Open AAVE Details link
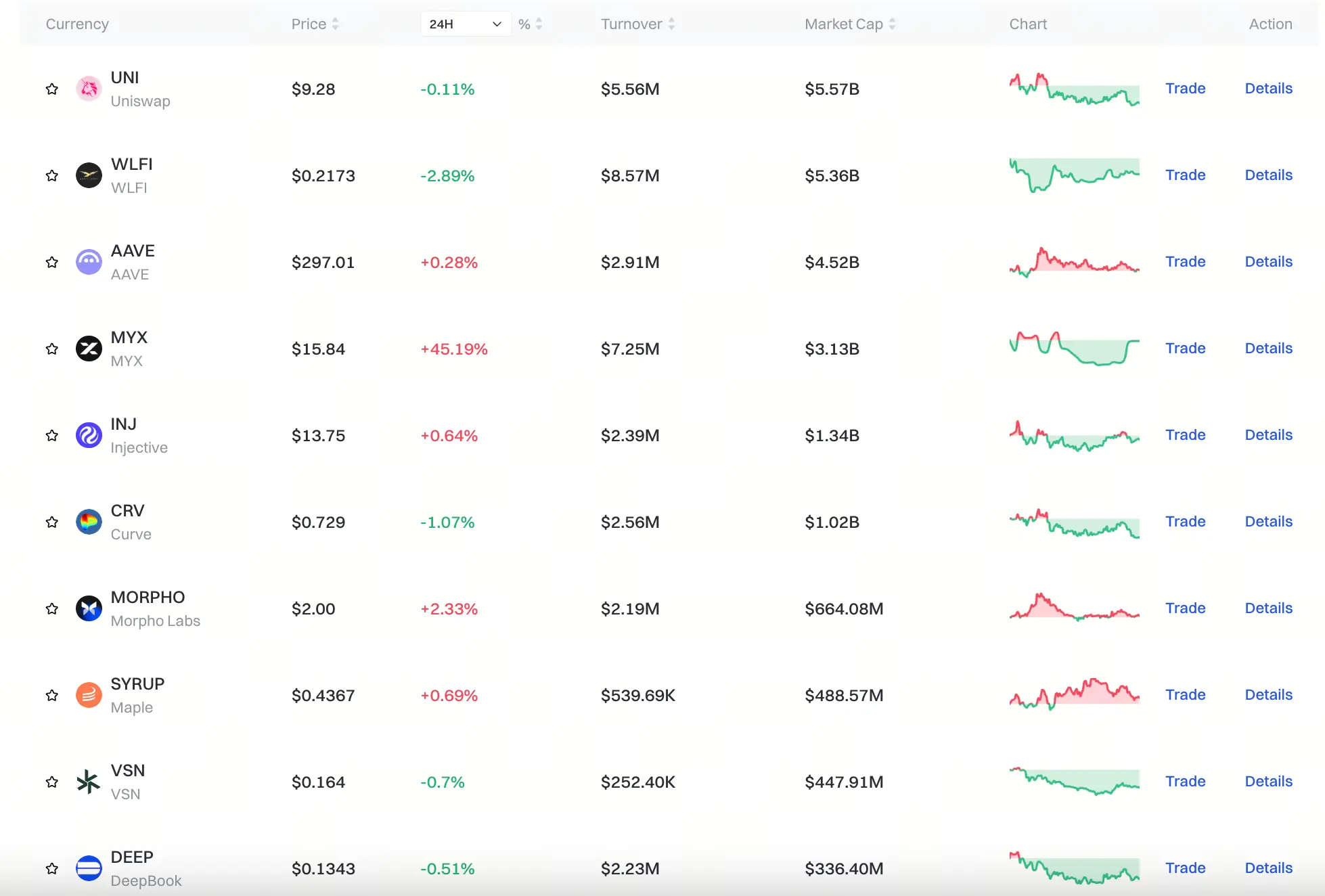This screenshot has width=1325, height=896. (1268, 262)
